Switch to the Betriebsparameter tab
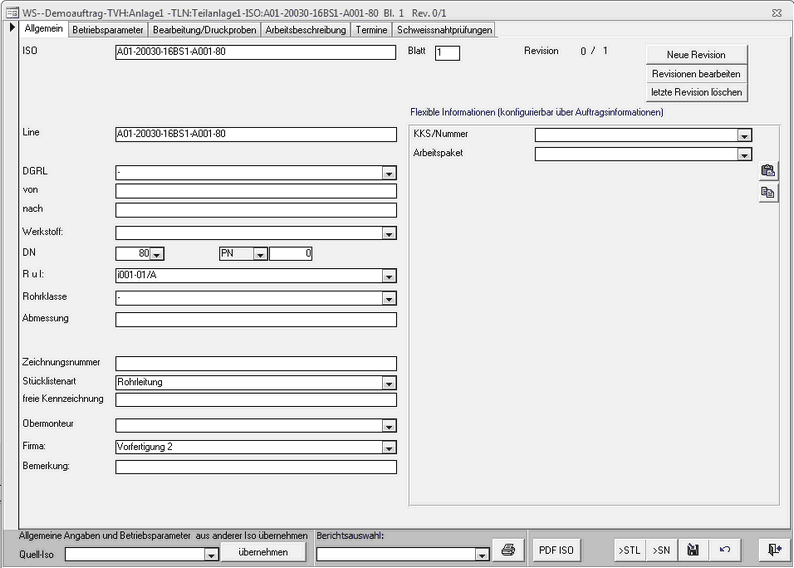This screenshot has height=568, width=794. pos(108,30)
